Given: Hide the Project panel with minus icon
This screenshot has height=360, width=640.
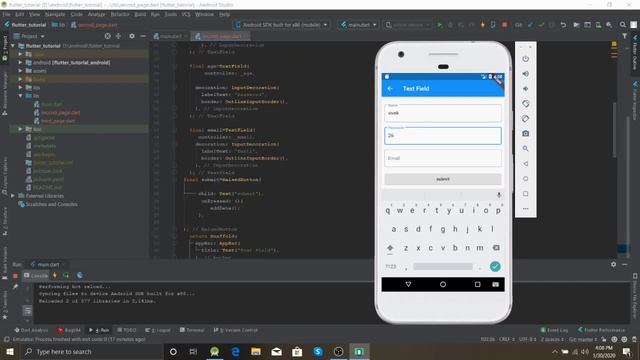Looking at the screenshot, I should click(x=143, y=36).
